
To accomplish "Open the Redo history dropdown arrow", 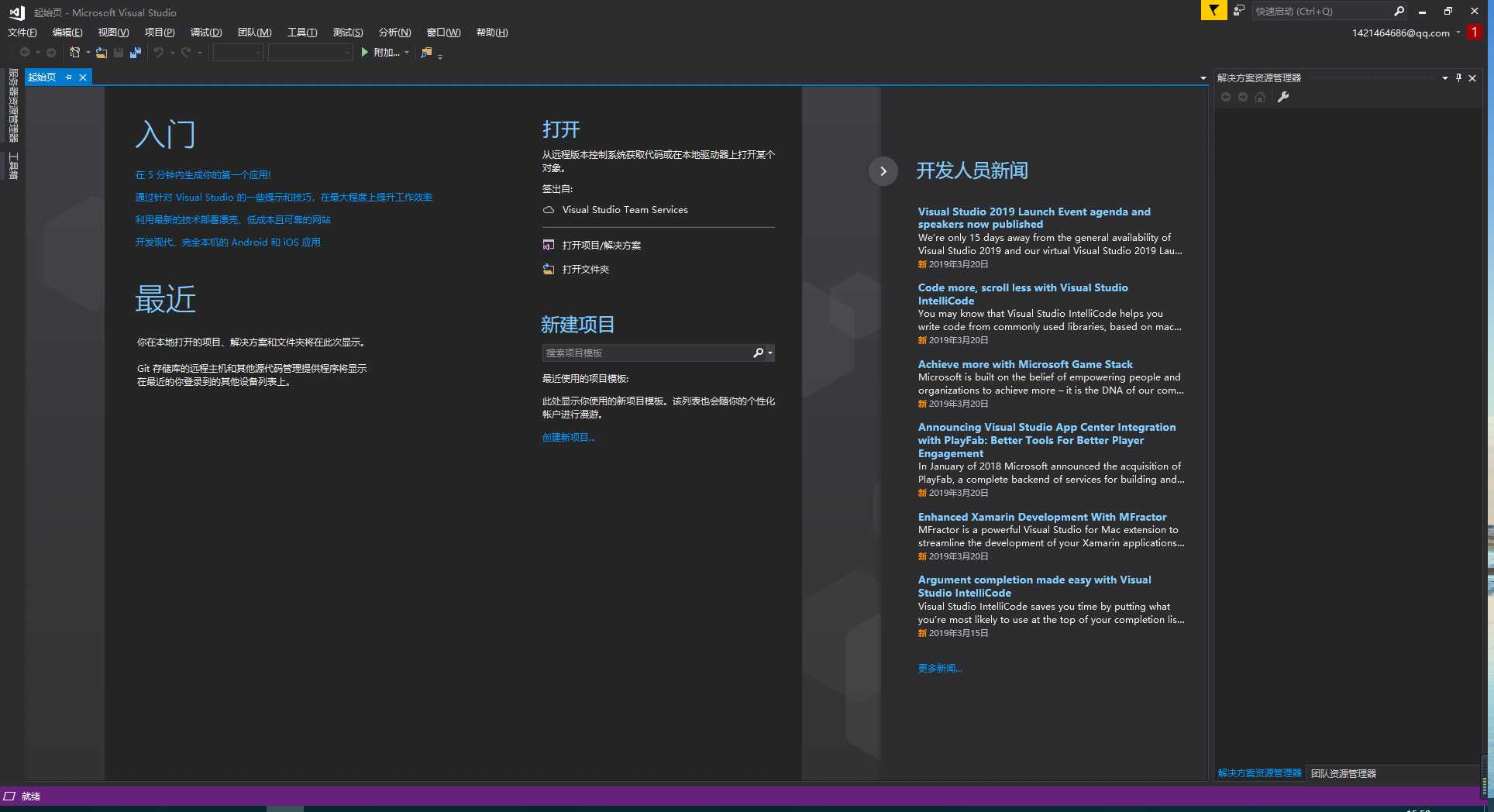I will pyautogui.click(x=199, y=53).
